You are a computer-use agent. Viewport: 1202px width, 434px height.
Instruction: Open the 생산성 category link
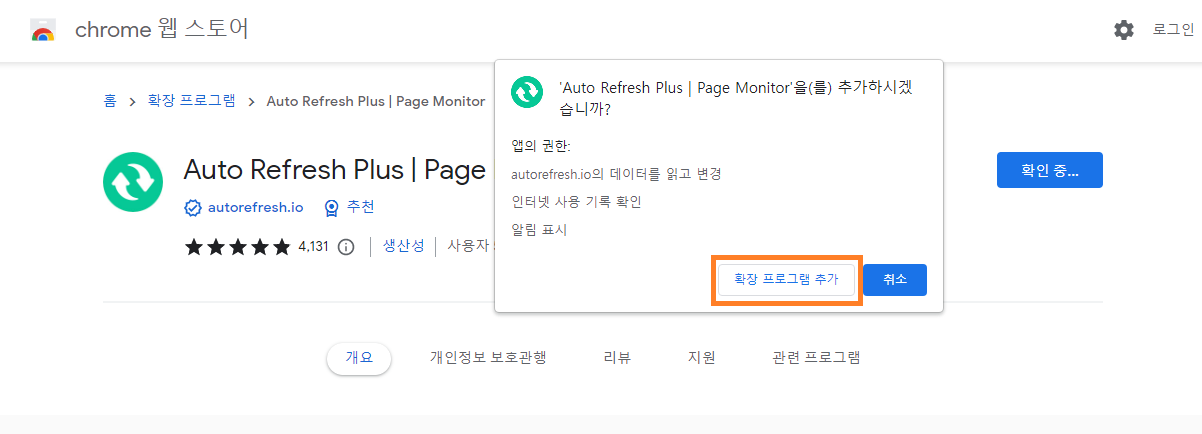404,246
